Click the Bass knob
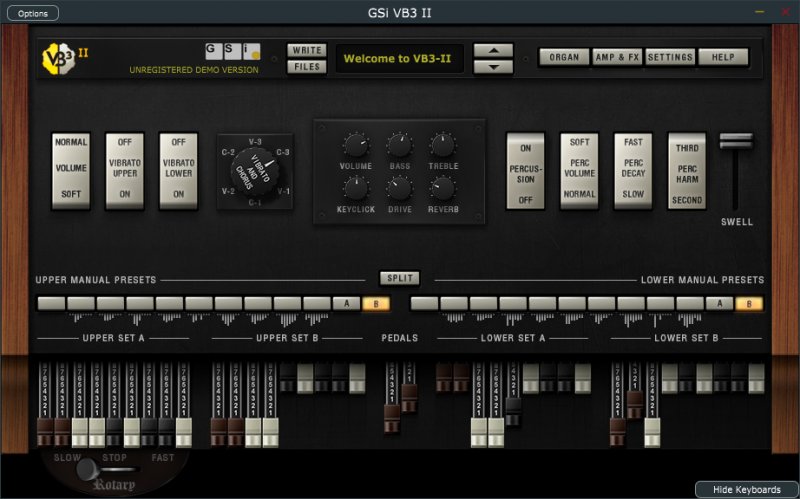800x499 pixels. coord(399,146)
